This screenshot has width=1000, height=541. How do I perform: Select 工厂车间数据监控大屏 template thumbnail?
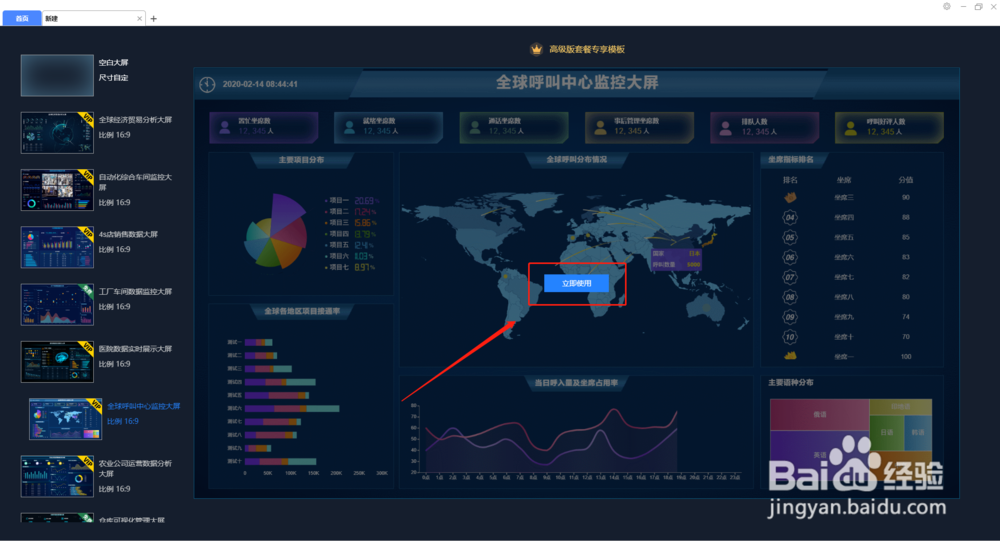(x=57, y=304)
